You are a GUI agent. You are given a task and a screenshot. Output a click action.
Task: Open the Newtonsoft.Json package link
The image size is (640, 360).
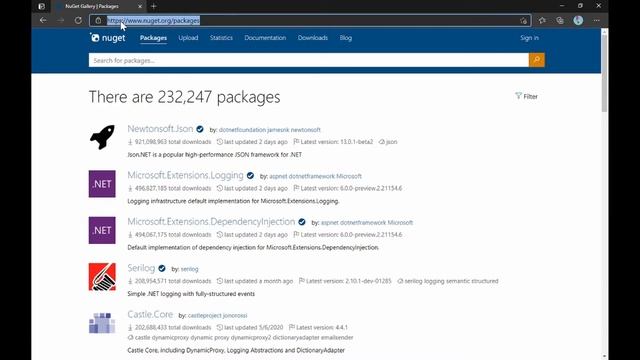pos(160,129)
